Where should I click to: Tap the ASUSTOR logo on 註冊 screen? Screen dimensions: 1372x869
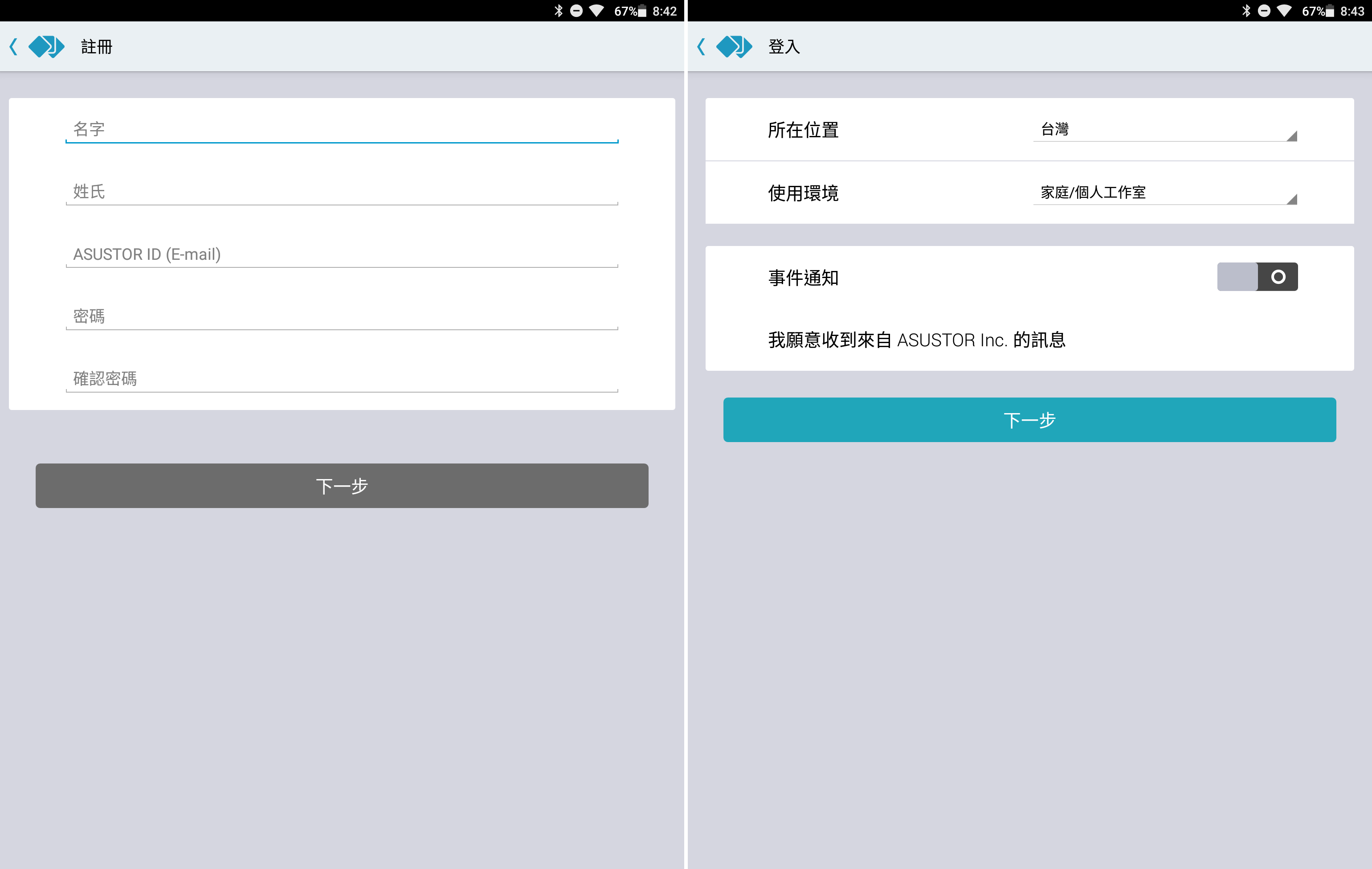[46, 47]
